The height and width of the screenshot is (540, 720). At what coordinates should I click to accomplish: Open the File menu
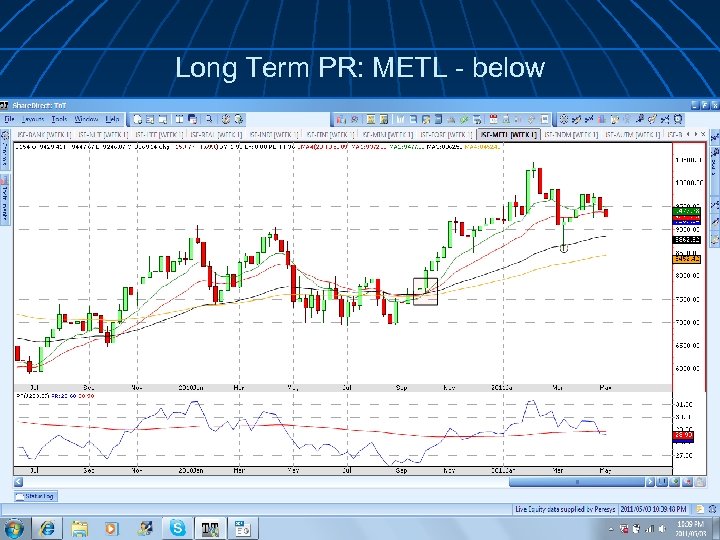point(9,119)
